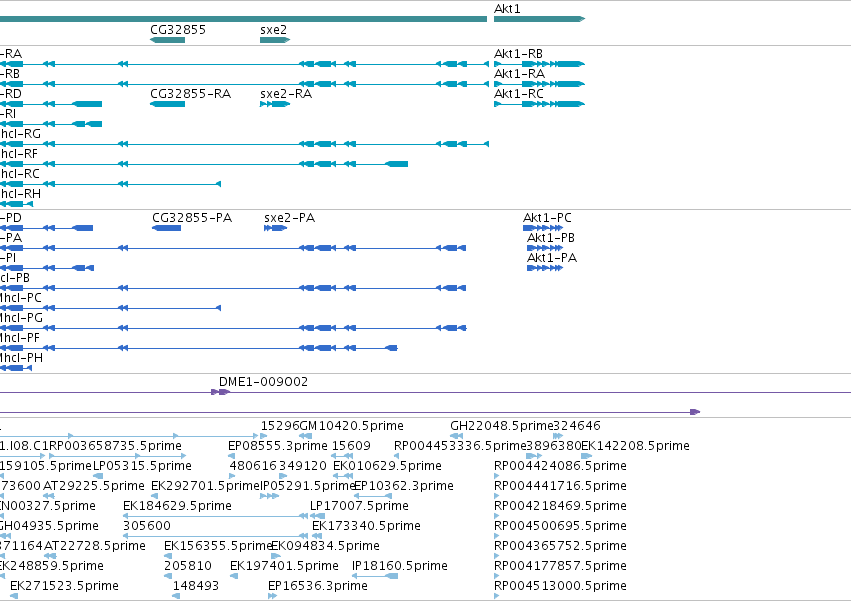Click the Akt1-PC protein glyph

click(x=543, y=228)
